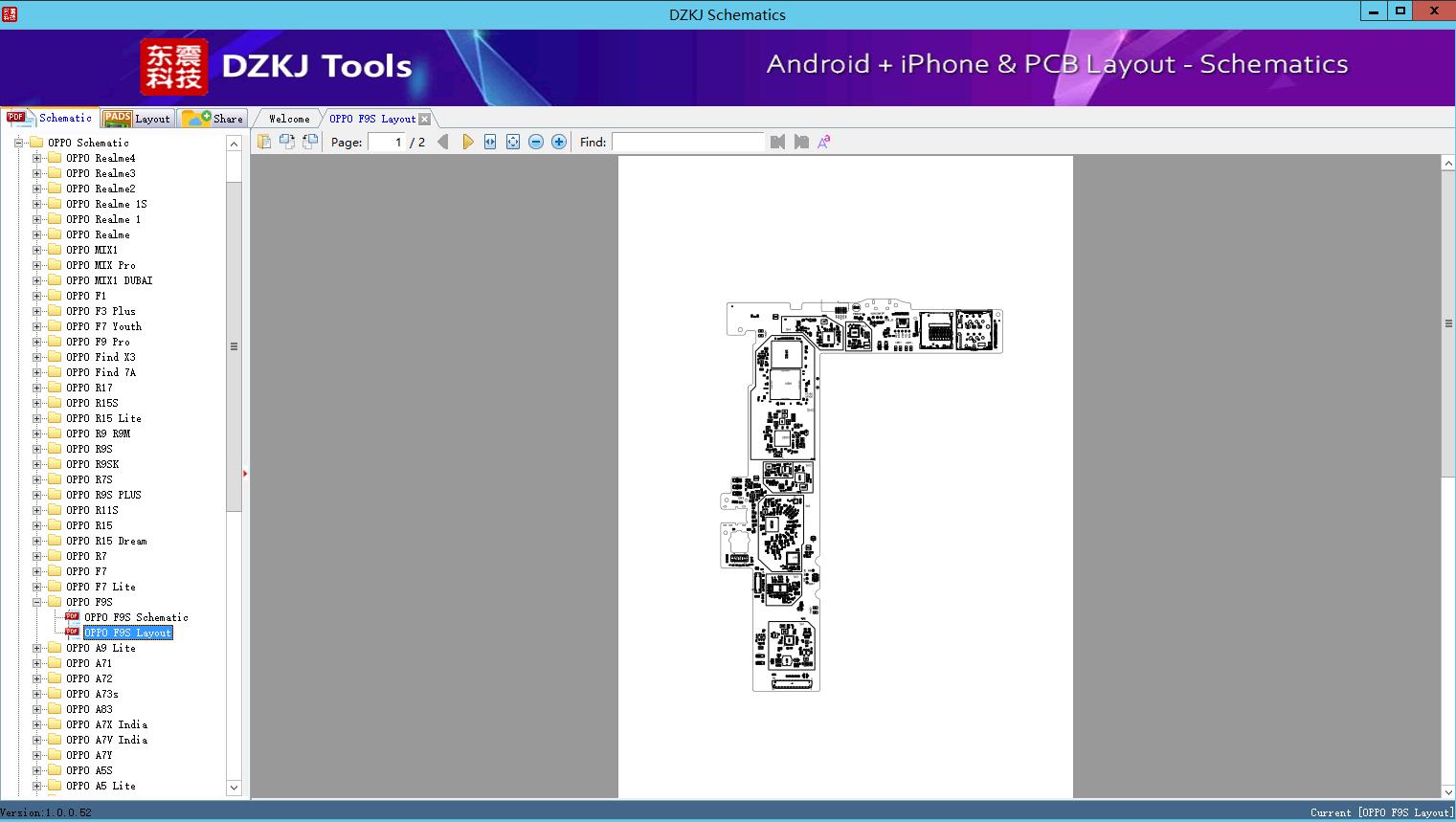Image resolution: width=1456 pixels, height=822 pixels.
Task: Select the OPPO F3 Plus folder
Action: pyautogui.click(x=101, y=311)
